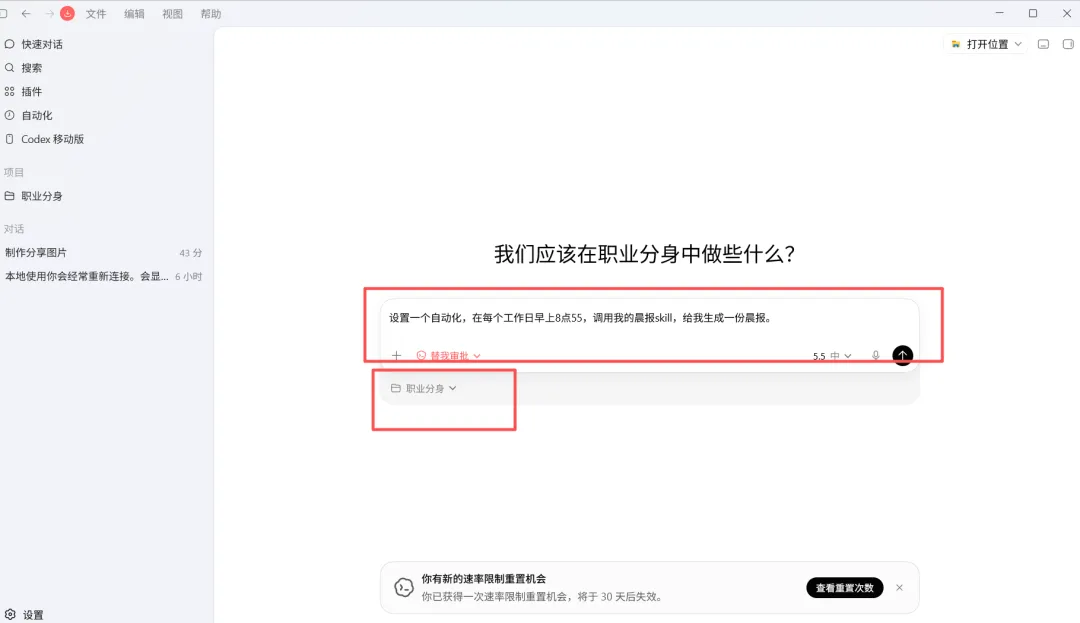The width and height of the screenshot is (1080, 623).
Task: Click the red update download icon
Action: [x=68, y=13]
